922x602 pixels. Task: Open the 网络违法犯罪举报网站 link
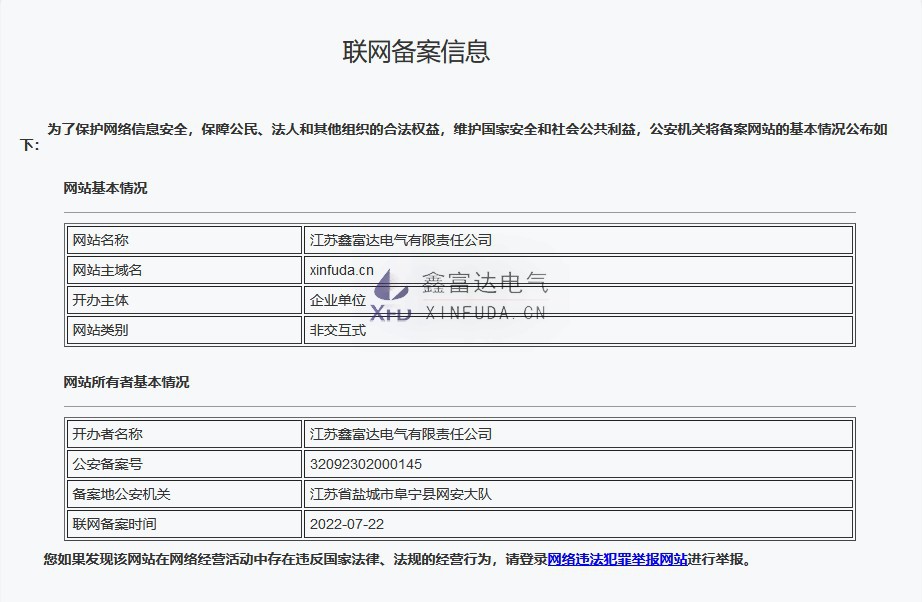617,559
